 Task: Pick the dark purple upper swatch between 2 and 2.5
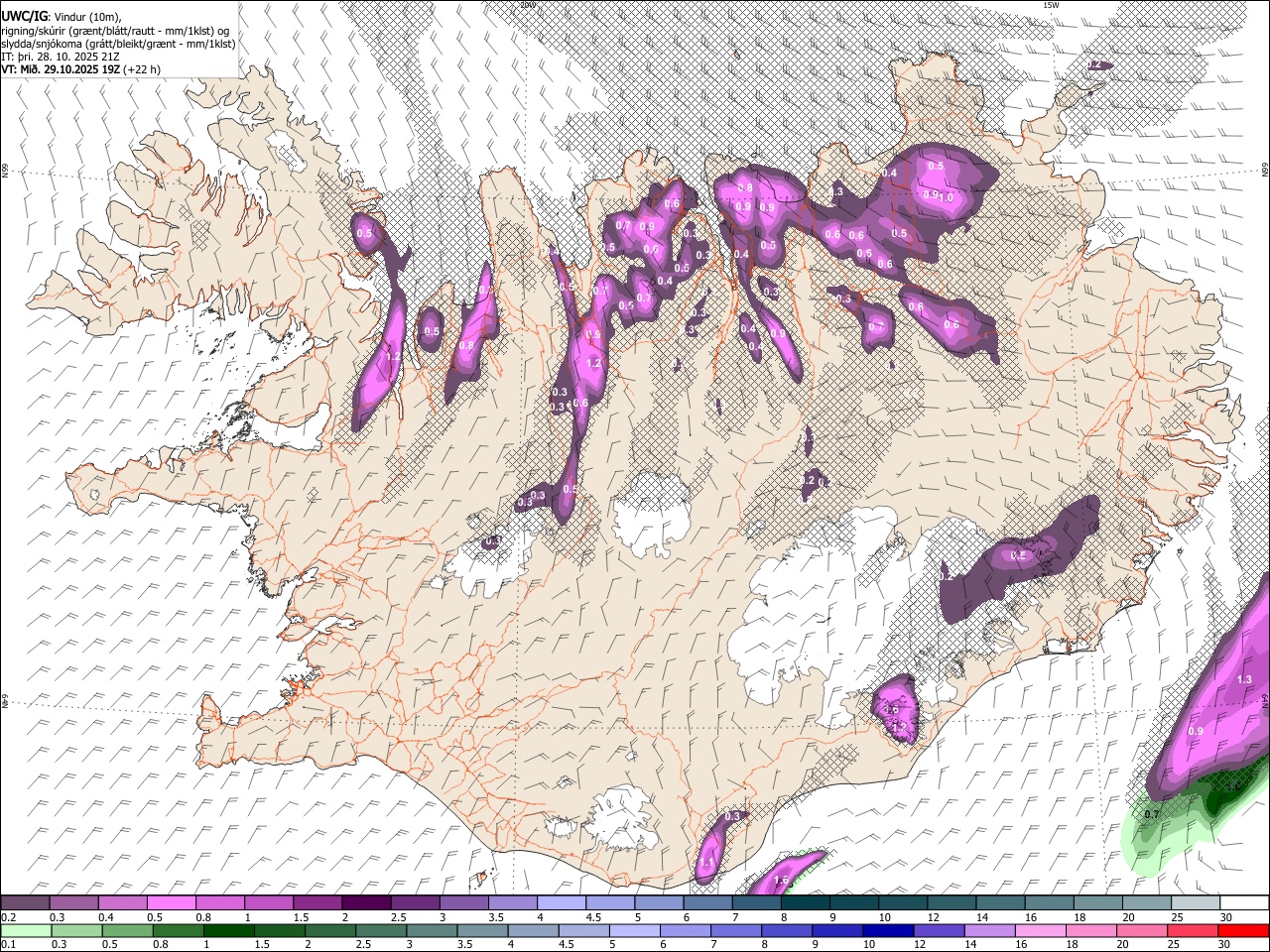[x=365, y=902]
